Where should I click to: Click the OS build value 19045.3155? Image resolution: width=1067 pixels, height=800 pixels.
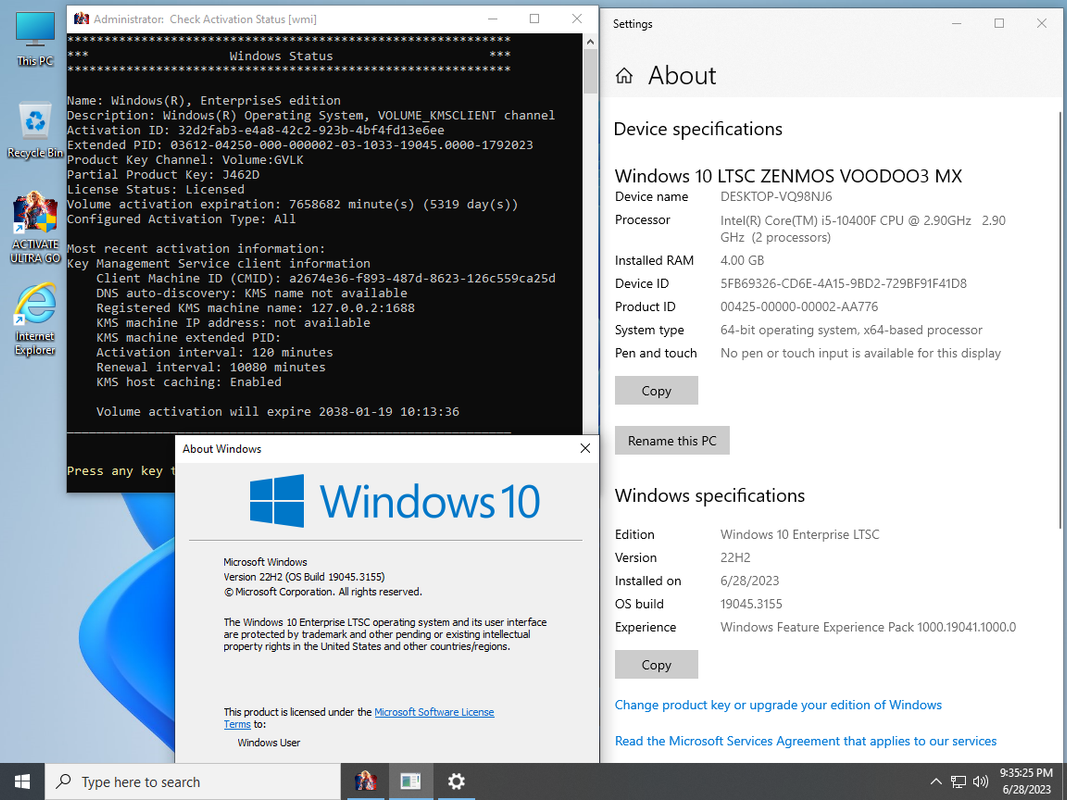tap(751, 604)
